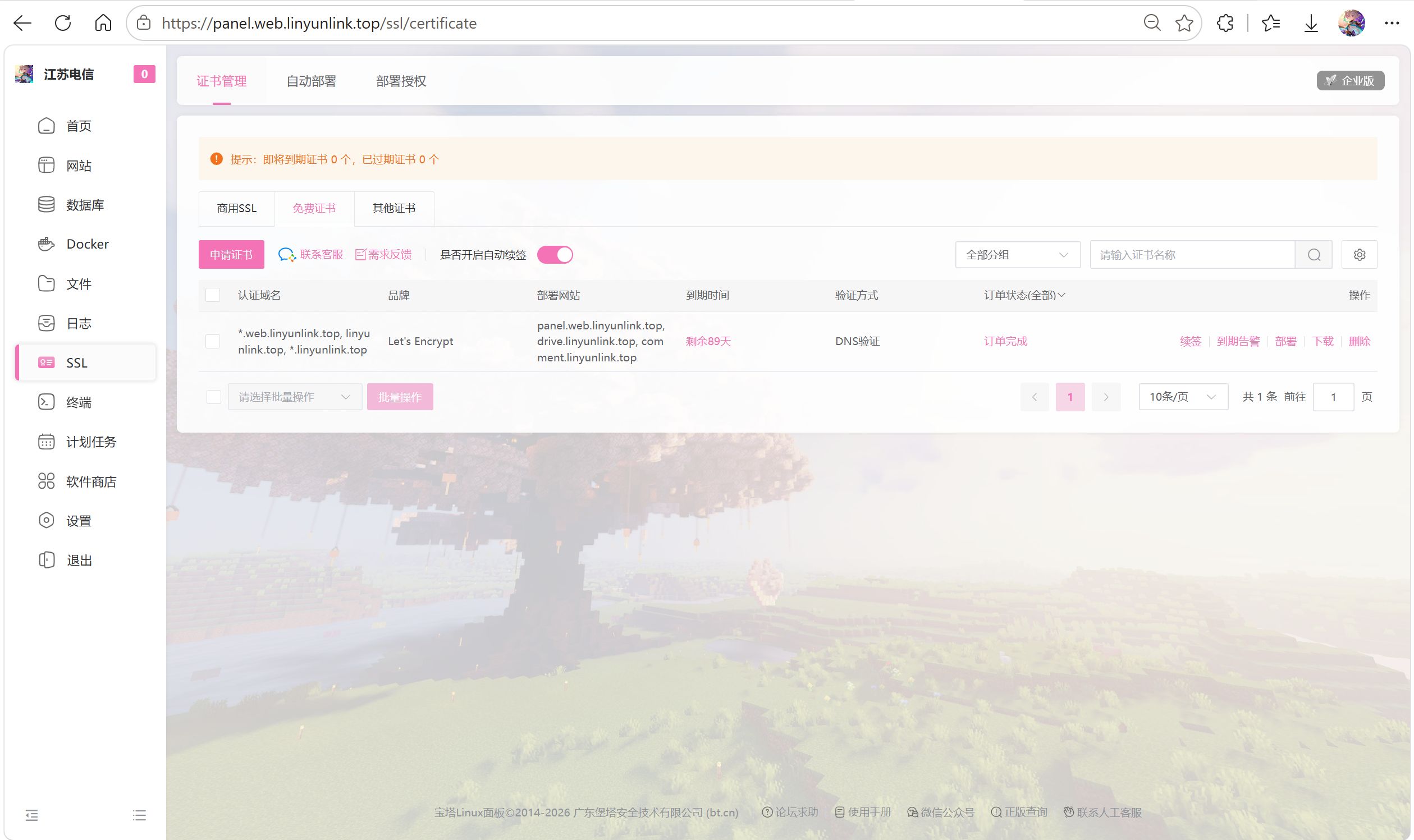This screenshot has width=1414, height=840.
Task: Click the terminal icon in sidebar
Action: click(47, 402)
